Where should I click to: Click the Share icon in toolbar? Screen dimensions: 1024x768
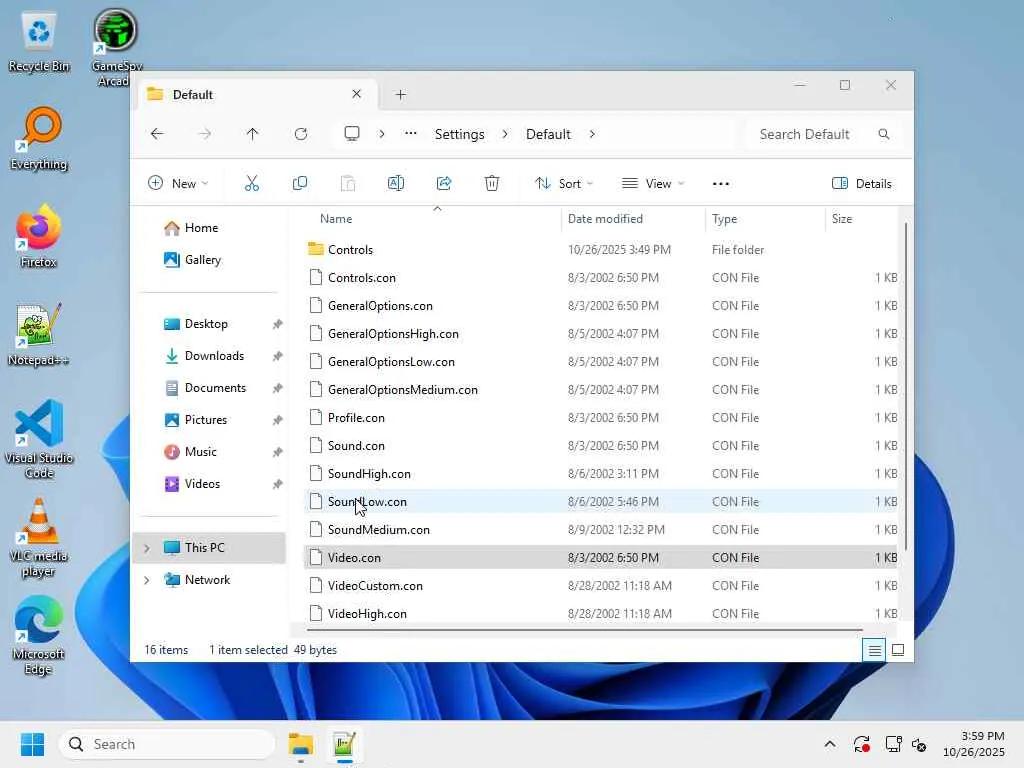pos(444,184)
